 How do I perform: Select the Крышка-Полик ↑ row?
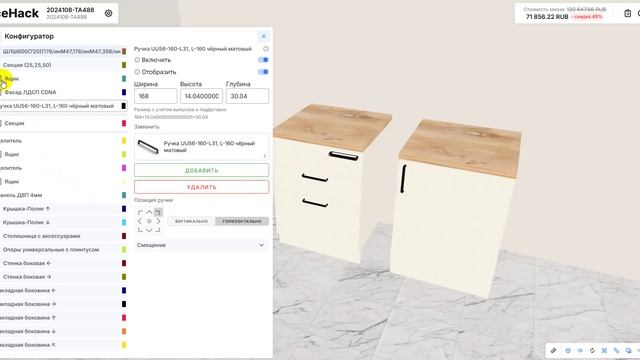[x=63, y=209]
